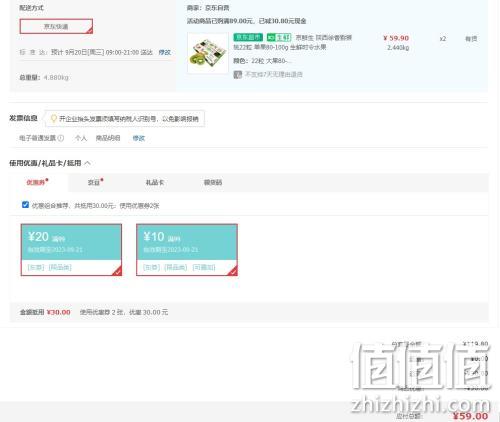Click the lightbulb tip icon in 发票信息
The height and width of the screenshot is (422, 500).
point(53,119)
